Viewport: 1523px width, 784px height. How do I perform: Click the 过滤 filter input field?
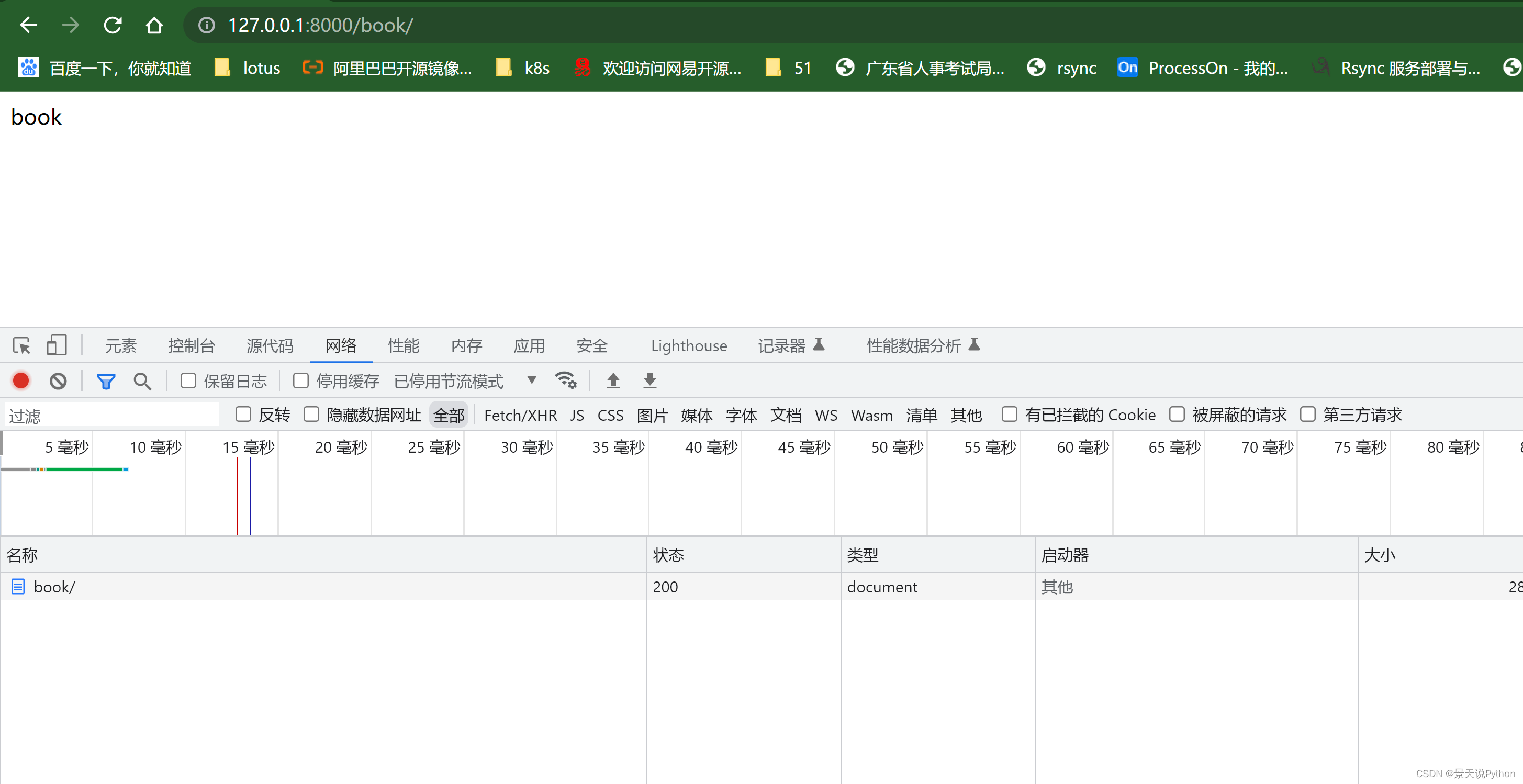[x=112, y=415]
